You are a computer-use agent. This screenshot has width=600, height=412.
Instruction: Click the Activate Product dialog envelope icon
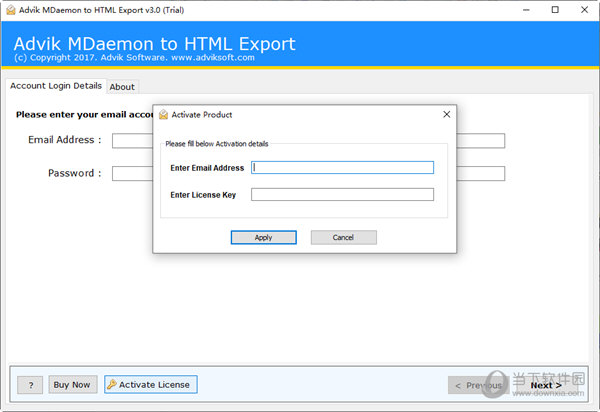click(163, 114)
